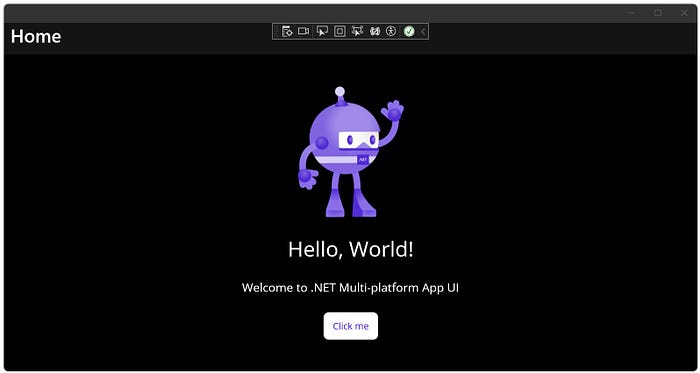This screenshot has height=373, width=700.
Task: Maximize the app window
Action: point(658,13)
